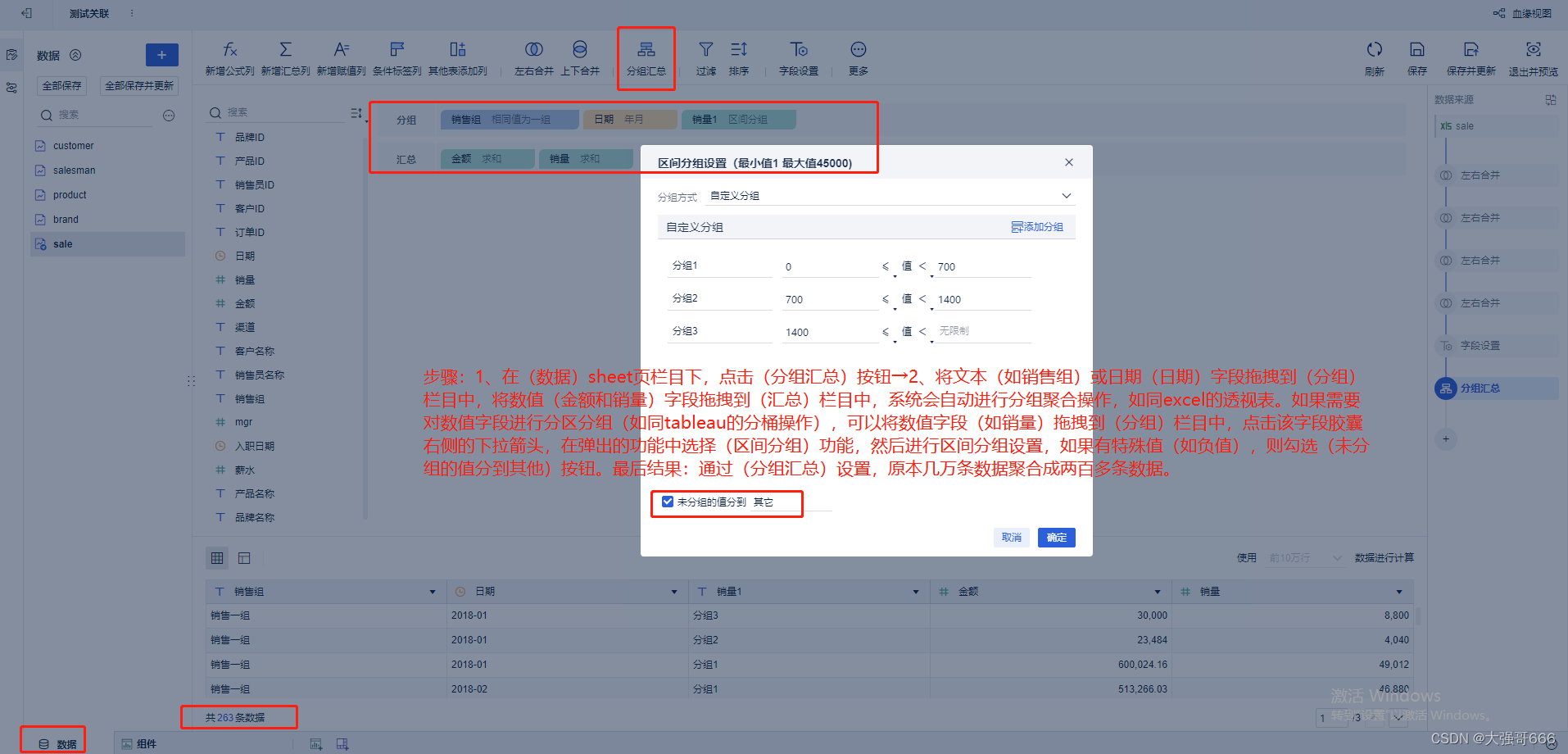Click 添加分组 link
This screenshot has height=754, width=1568.
click(x=1037, y=227)
